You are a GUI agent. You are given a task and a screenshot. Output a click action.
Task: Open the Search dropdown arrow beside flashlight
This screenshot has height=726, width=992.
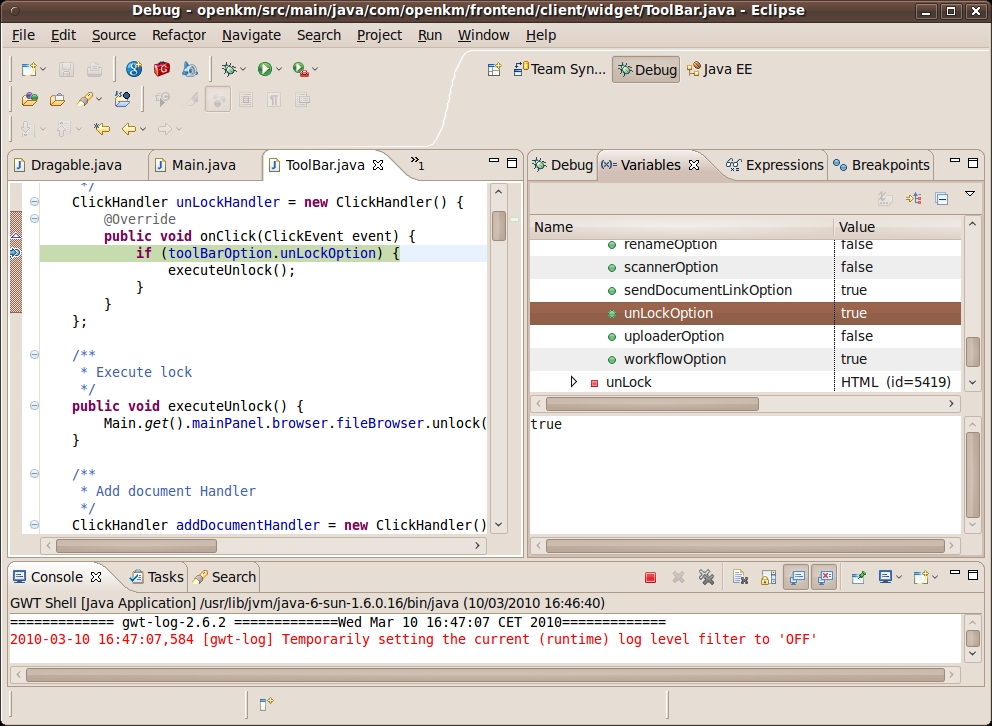pyautogui.click(x=99, y=100)
